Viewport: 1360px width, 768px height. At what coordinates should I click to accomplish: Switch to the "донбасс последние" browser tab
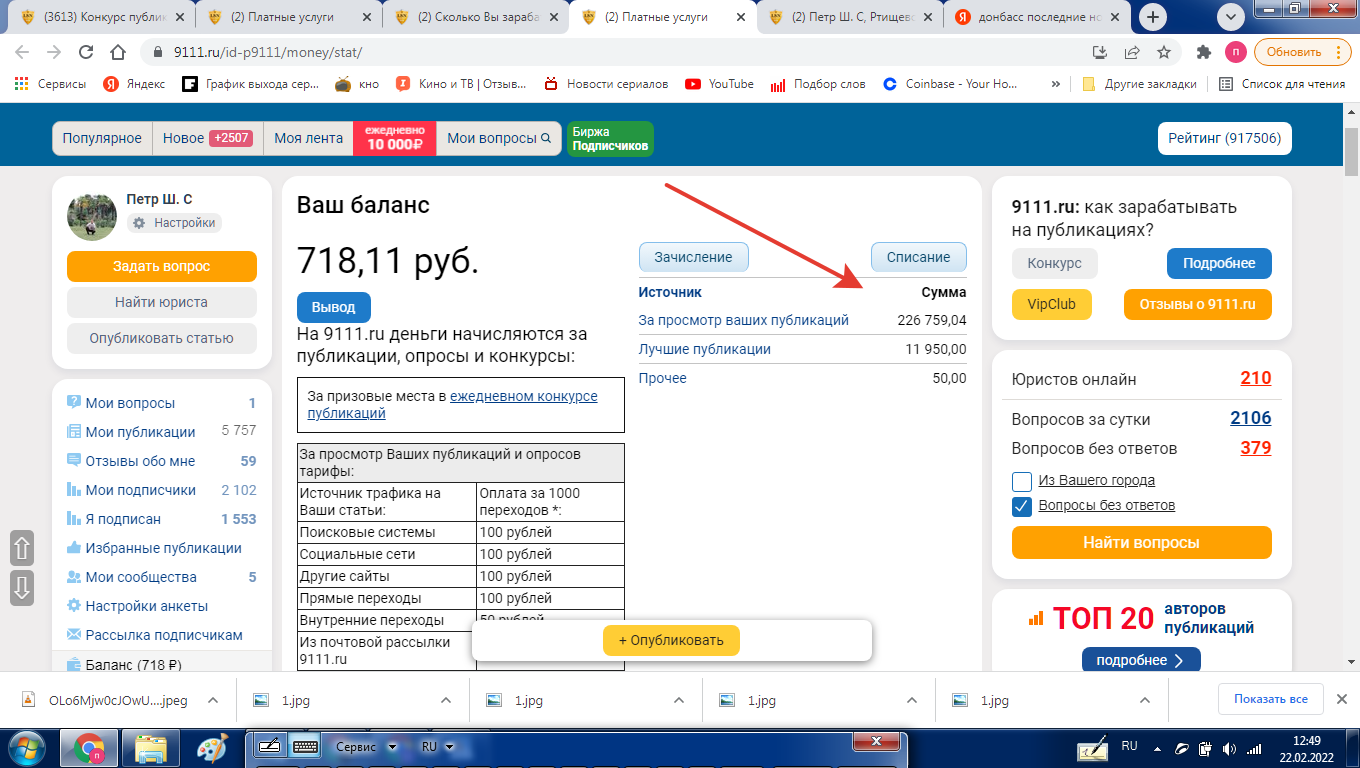click(1035, 17)
